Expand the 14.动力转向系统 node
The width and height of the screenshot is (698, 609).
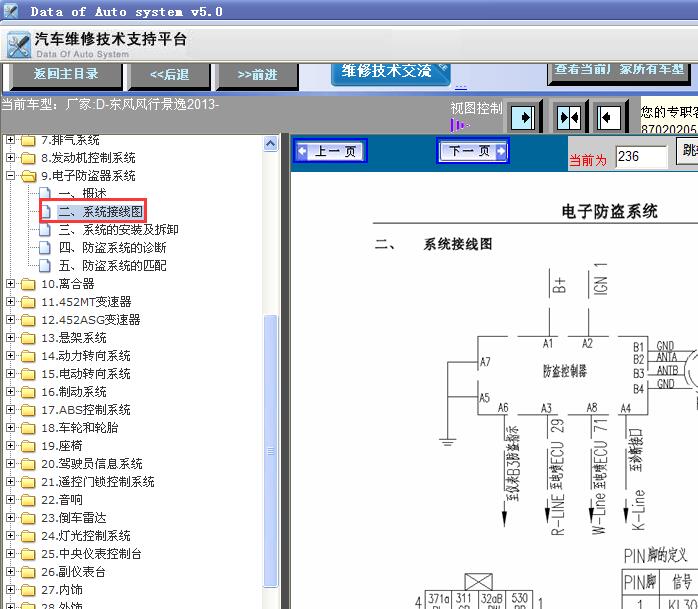coord(10,355)
